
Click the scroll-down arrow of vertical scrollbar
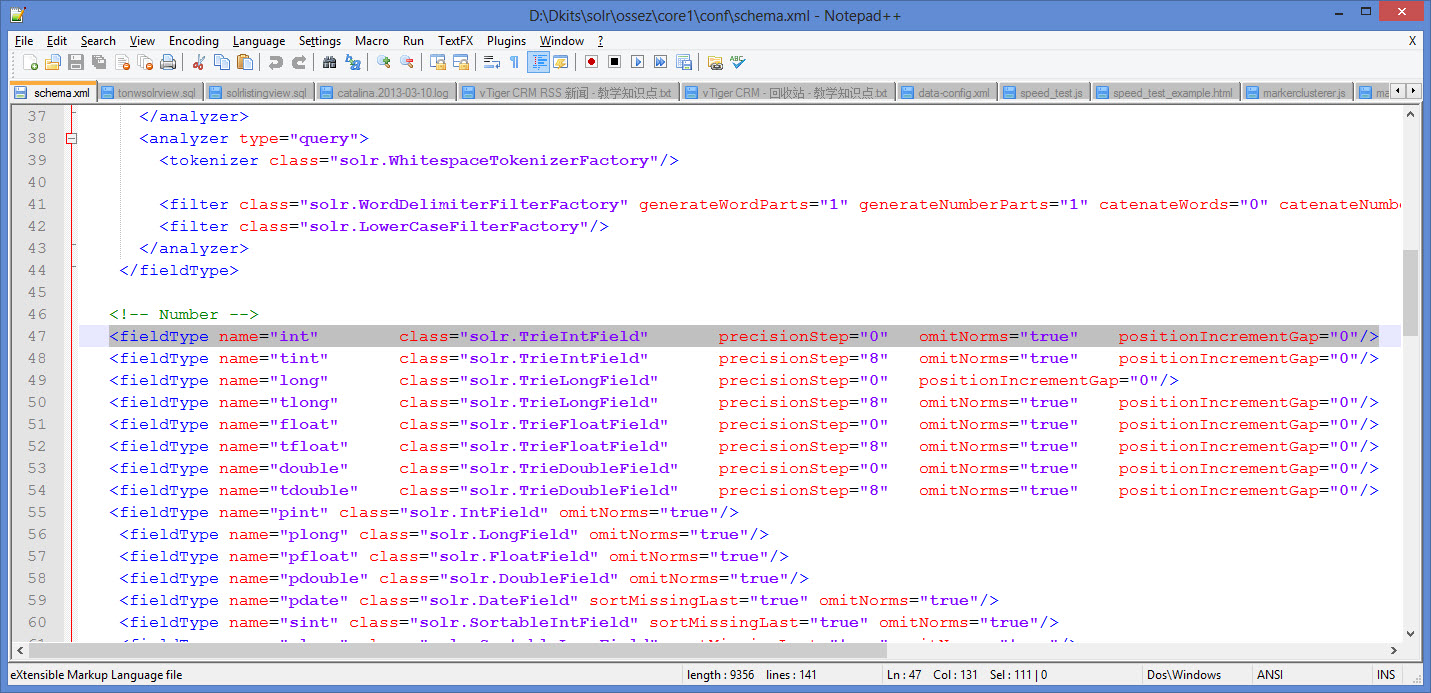[x=1410, y=633]
